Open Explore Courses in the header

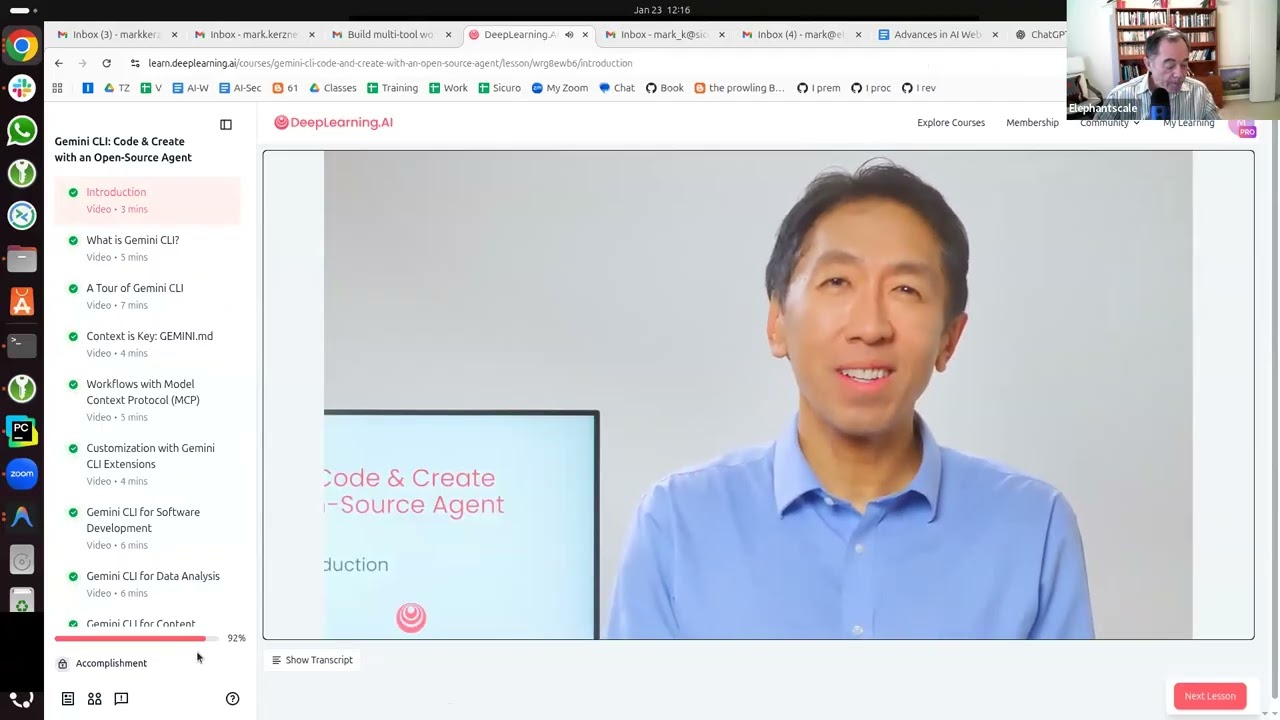(x=951, y=123)
